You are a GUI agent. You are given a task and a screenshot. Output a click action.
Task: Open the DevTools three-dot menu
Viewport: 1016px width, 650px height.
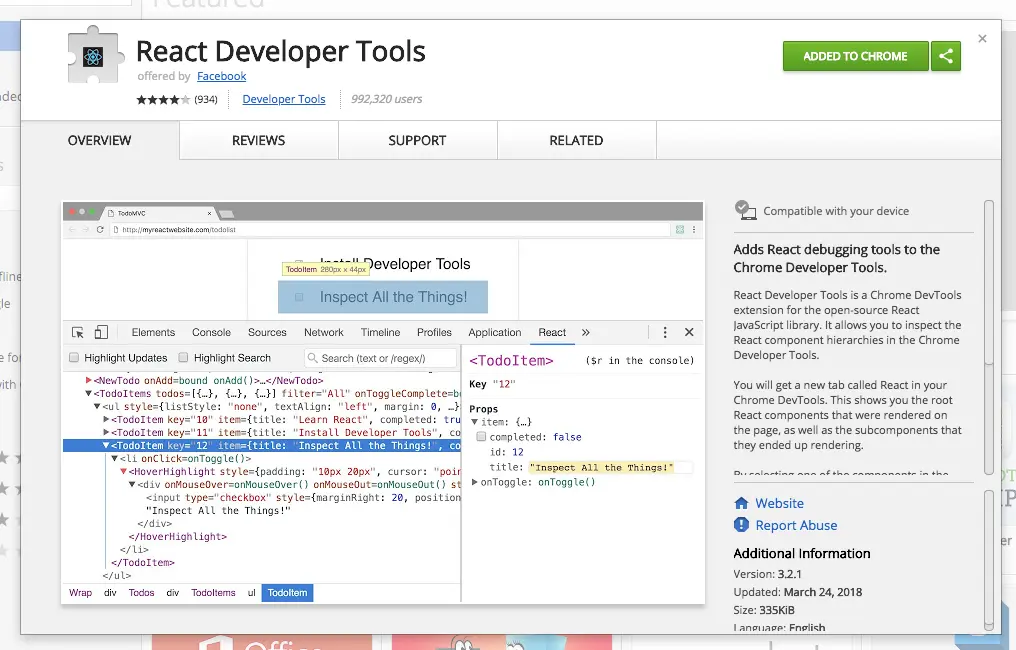[665, 332]
